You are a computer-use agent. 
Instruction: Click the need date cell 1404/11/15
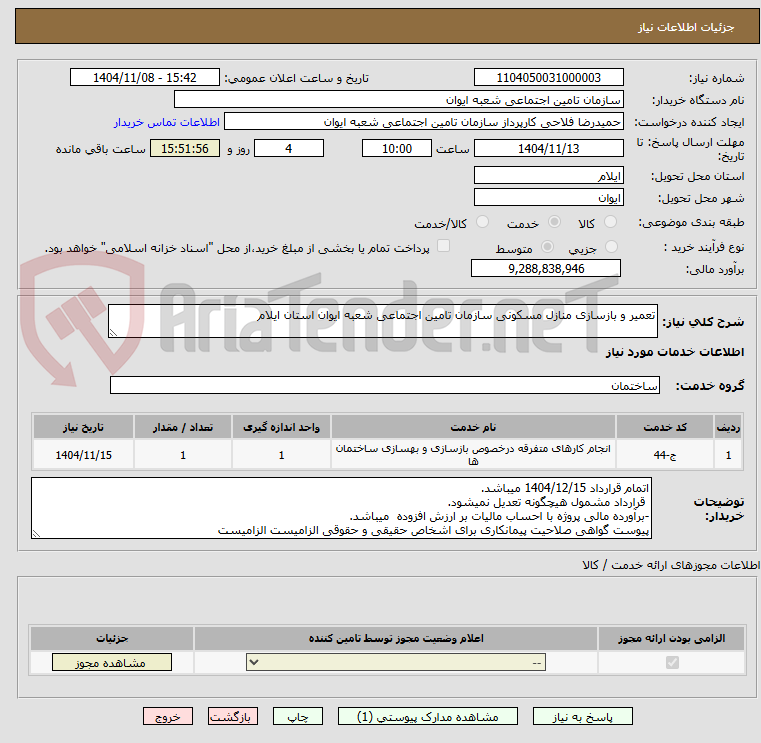[x=83, y=455]
